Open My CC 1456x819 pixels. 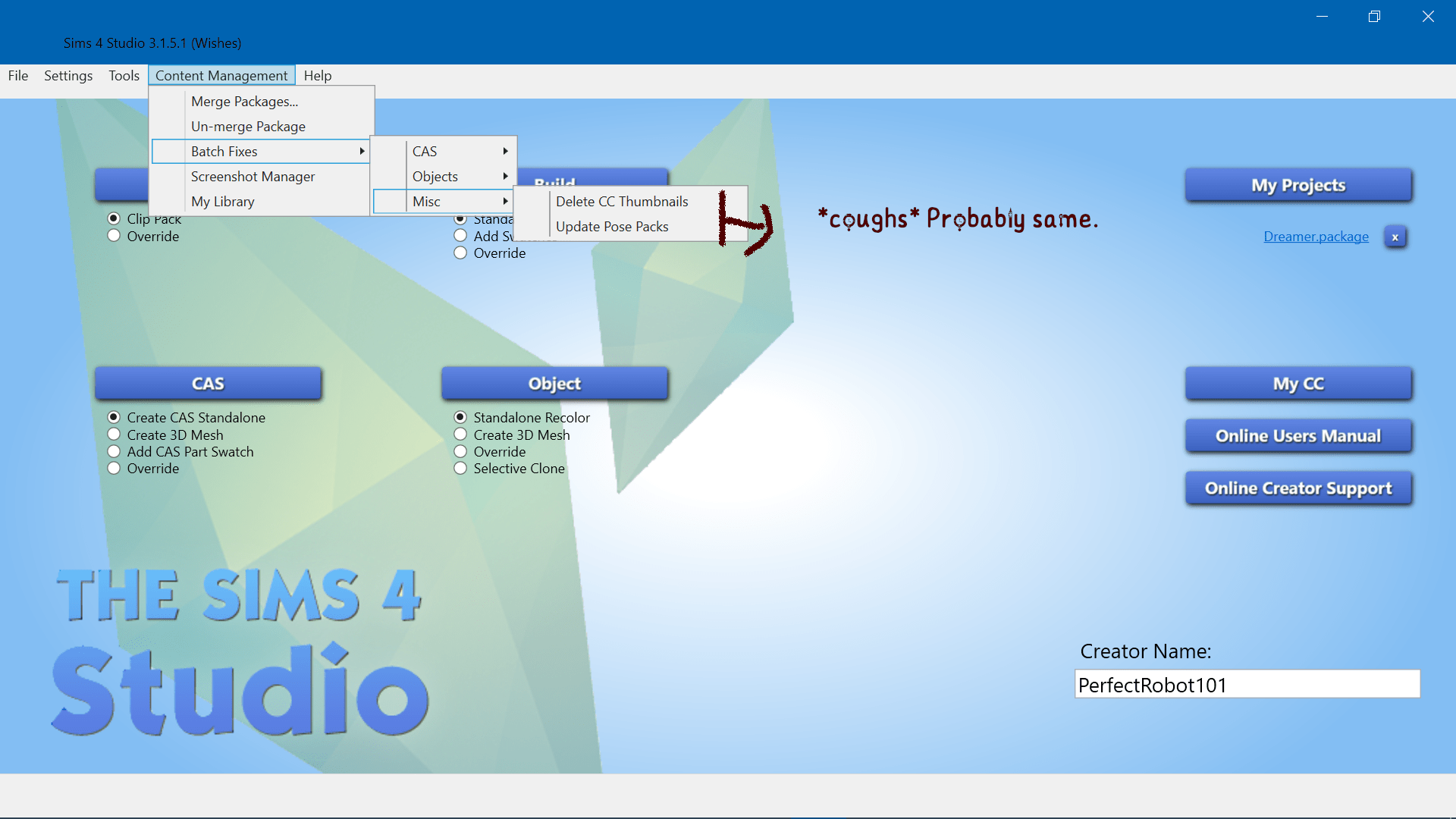1298,383
